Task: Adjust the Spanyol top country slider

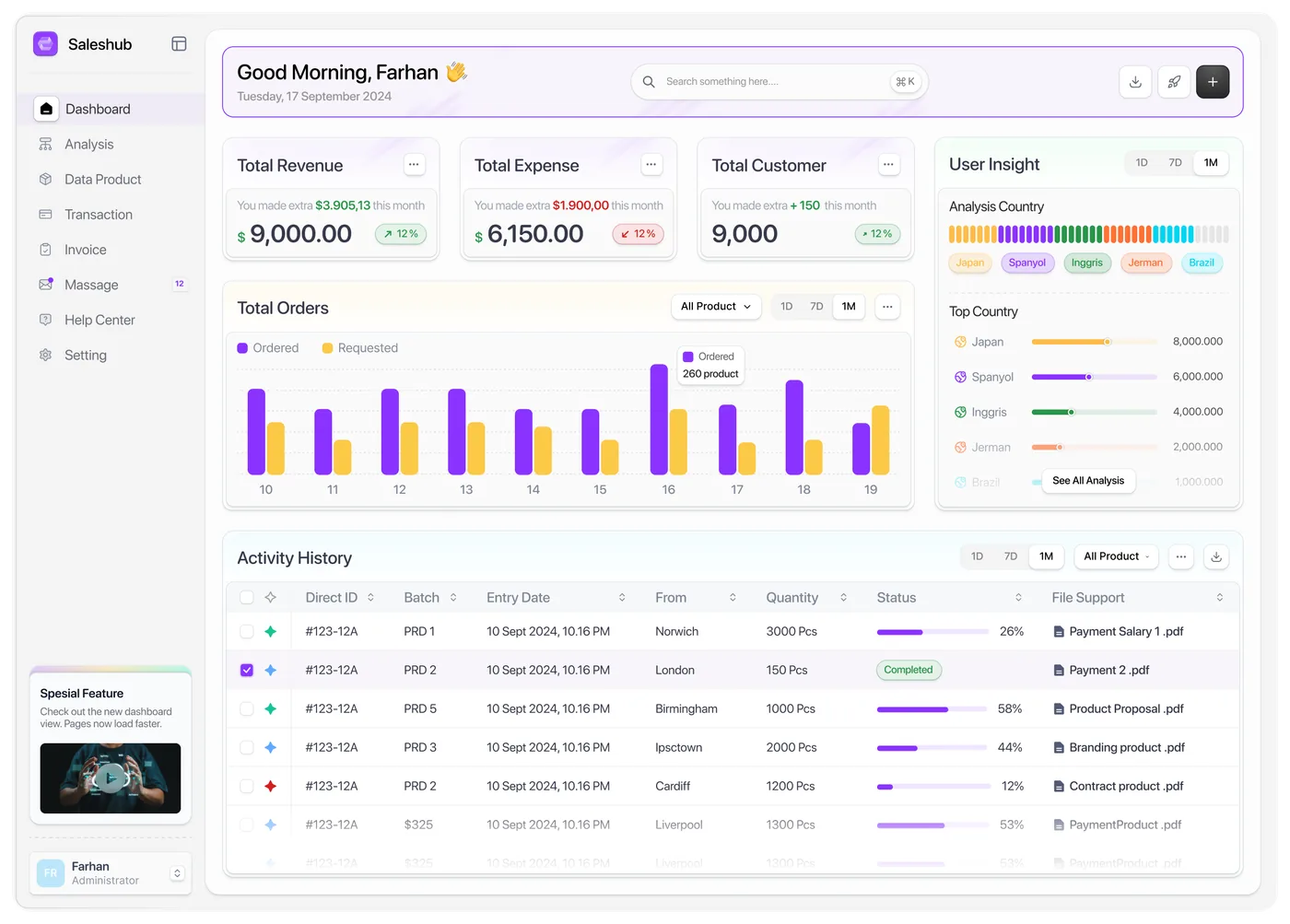Action: click(1094, 377)
